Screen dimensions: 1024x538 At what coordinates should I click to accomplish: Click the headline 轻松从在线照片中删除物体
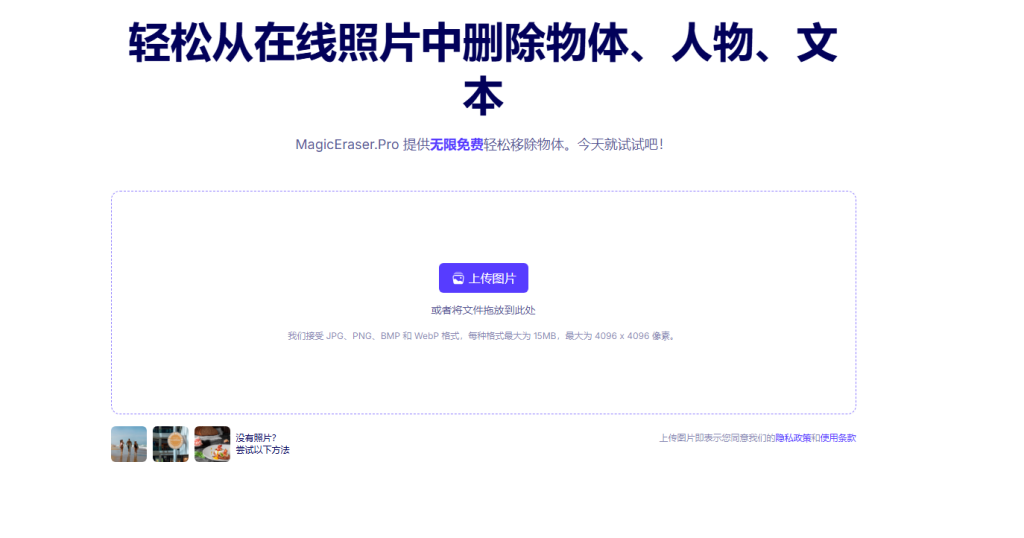coord(483,70)
